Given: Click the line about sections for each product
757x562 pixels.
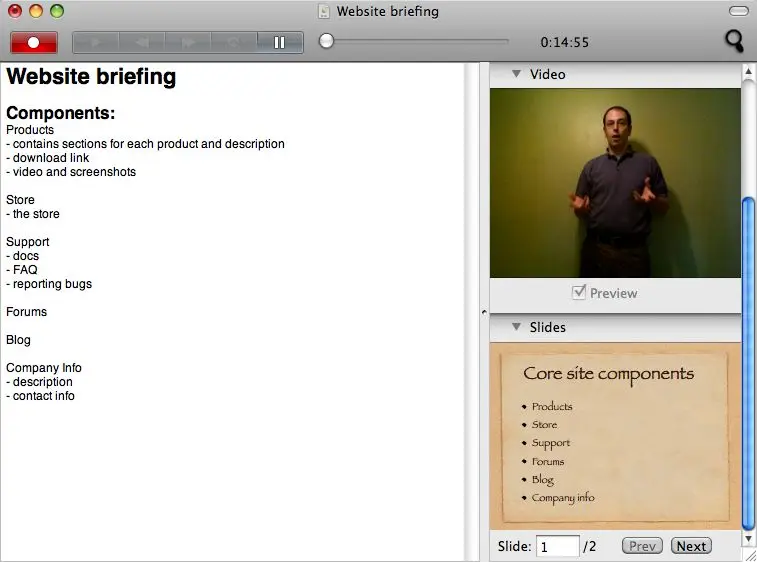Looking at the screenshot, I should point(145,144).
